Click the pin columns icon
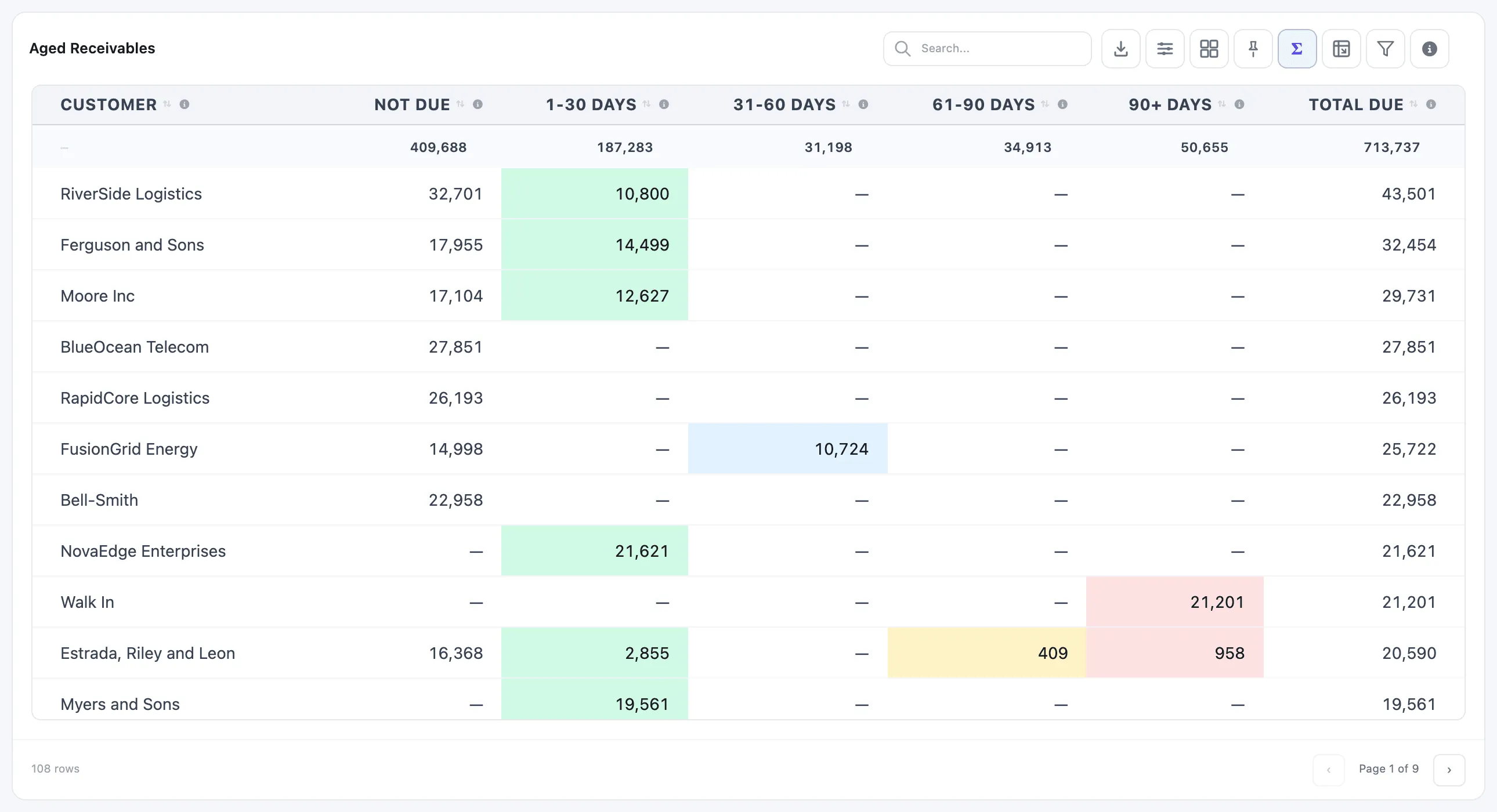Viewport: 1497px width, 812px height. pyautogui.click(x=1253, y=49)
